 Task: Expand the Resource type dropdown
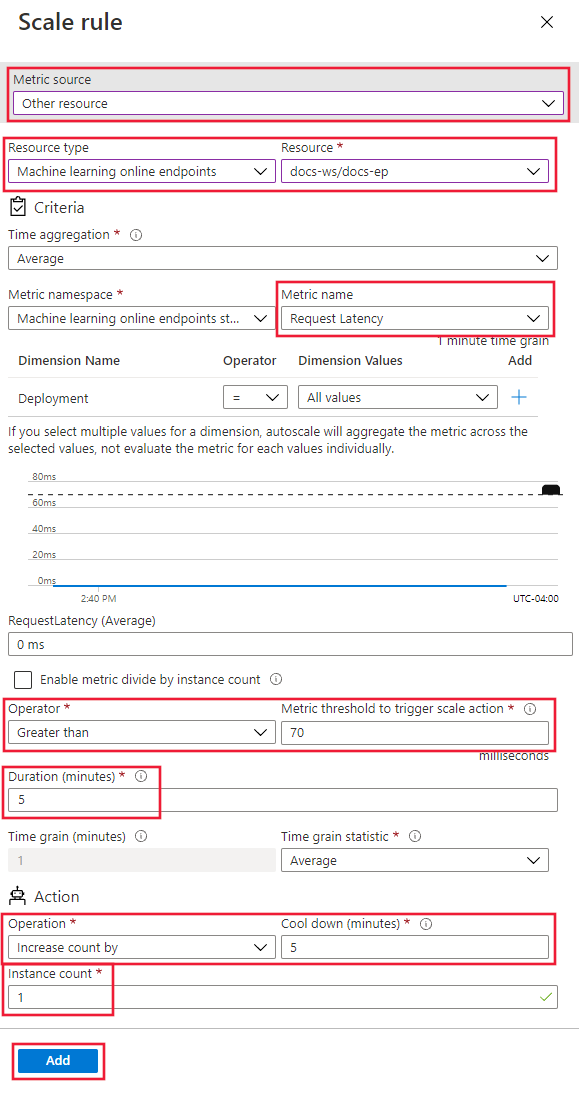[142, 171]
